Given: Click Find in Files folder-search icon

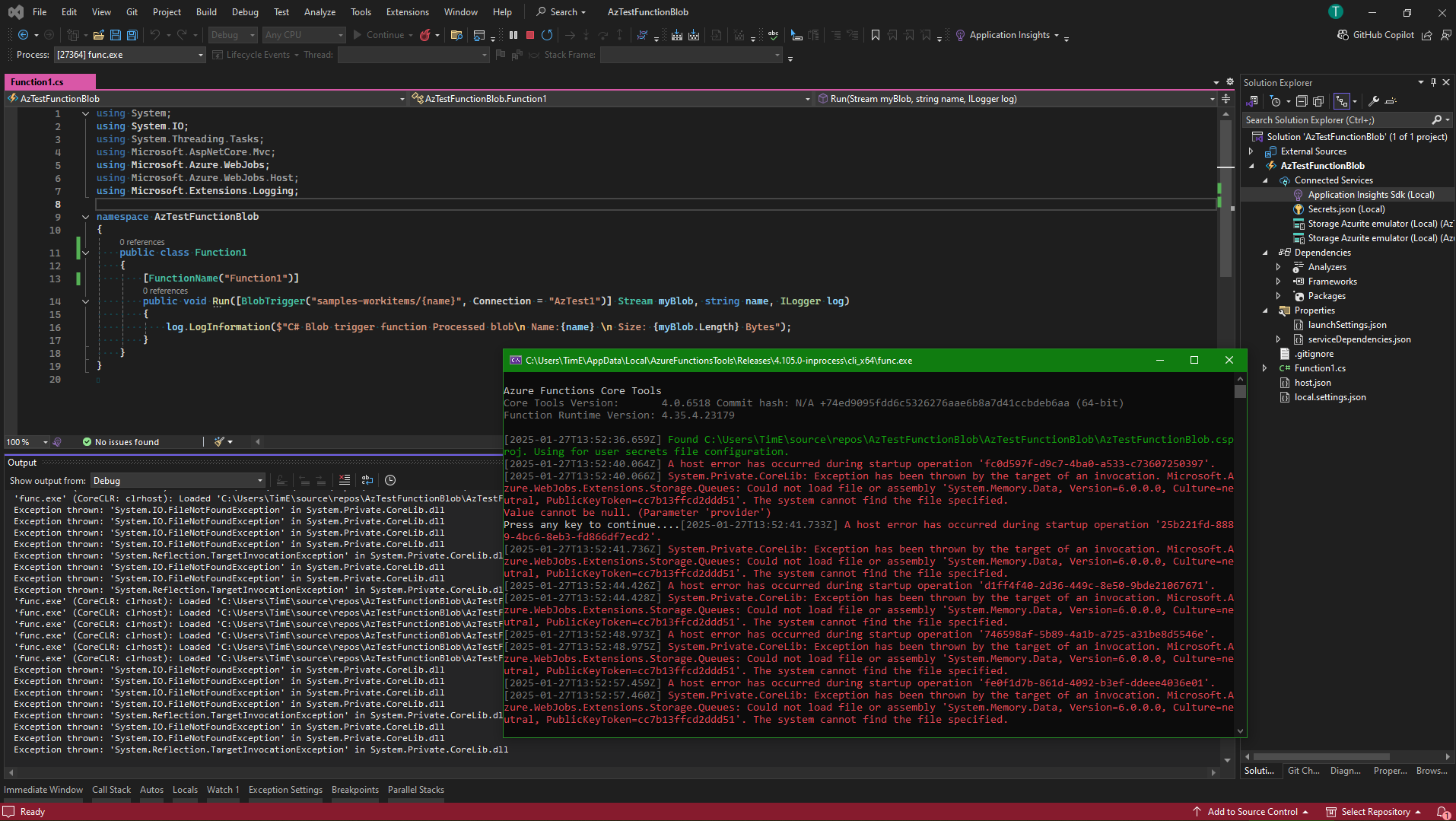Looking at the screenshot, I should (456, 35).
